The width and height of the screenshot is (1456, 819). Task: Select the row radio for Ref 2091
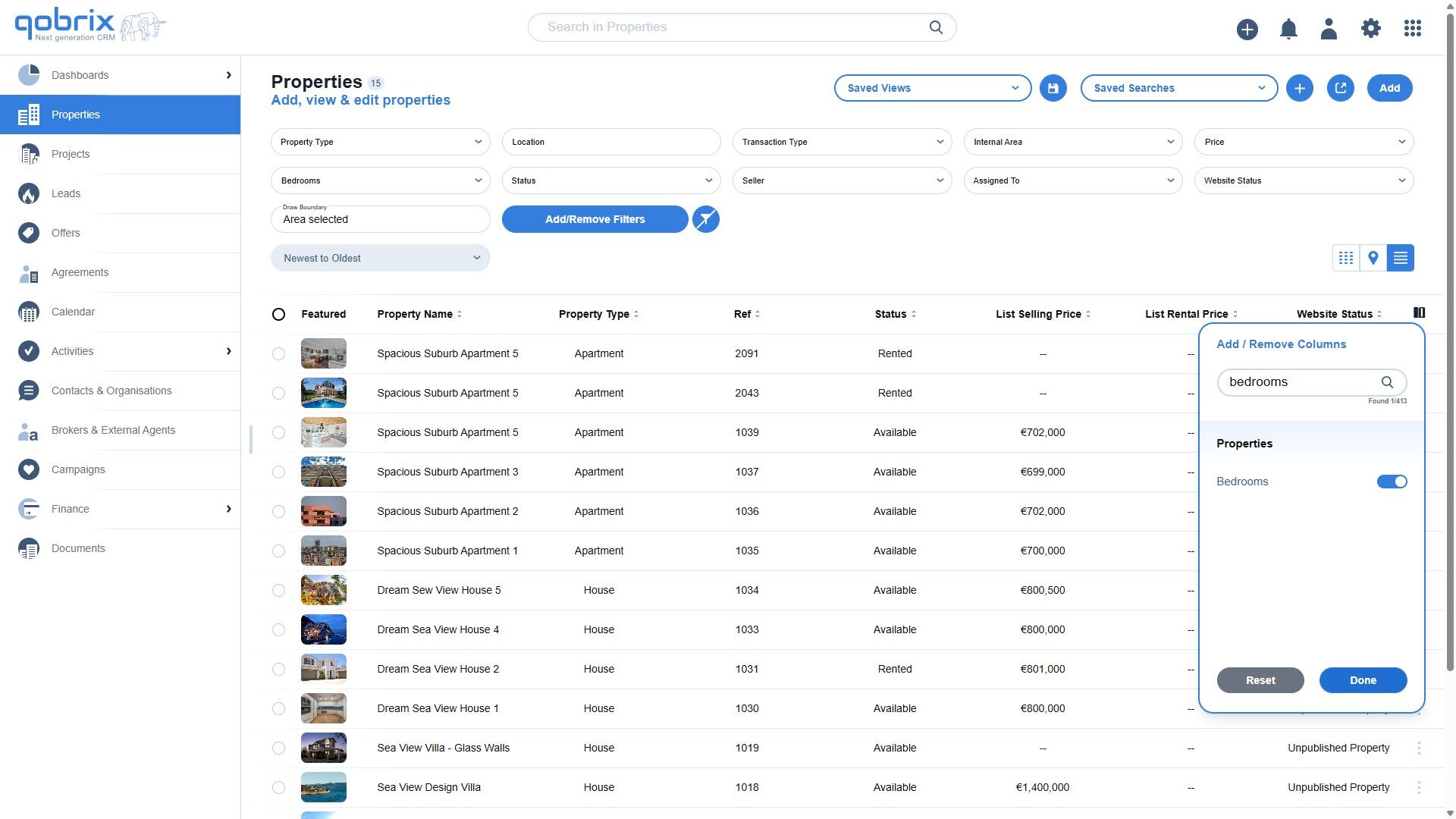278,353
